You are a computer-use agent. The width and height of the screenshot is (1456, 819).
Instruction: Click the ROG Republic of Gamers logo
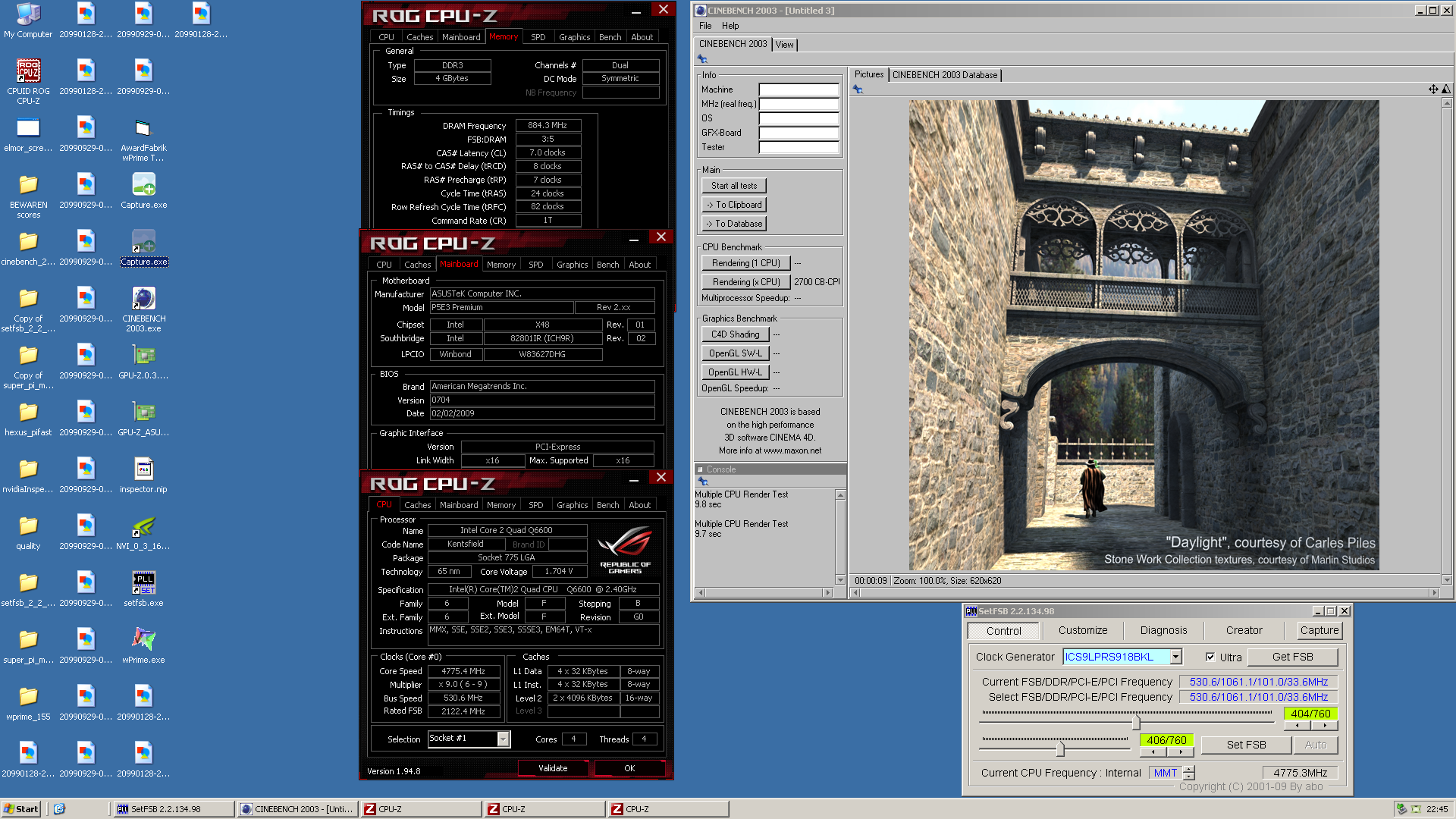coord(625,550)
